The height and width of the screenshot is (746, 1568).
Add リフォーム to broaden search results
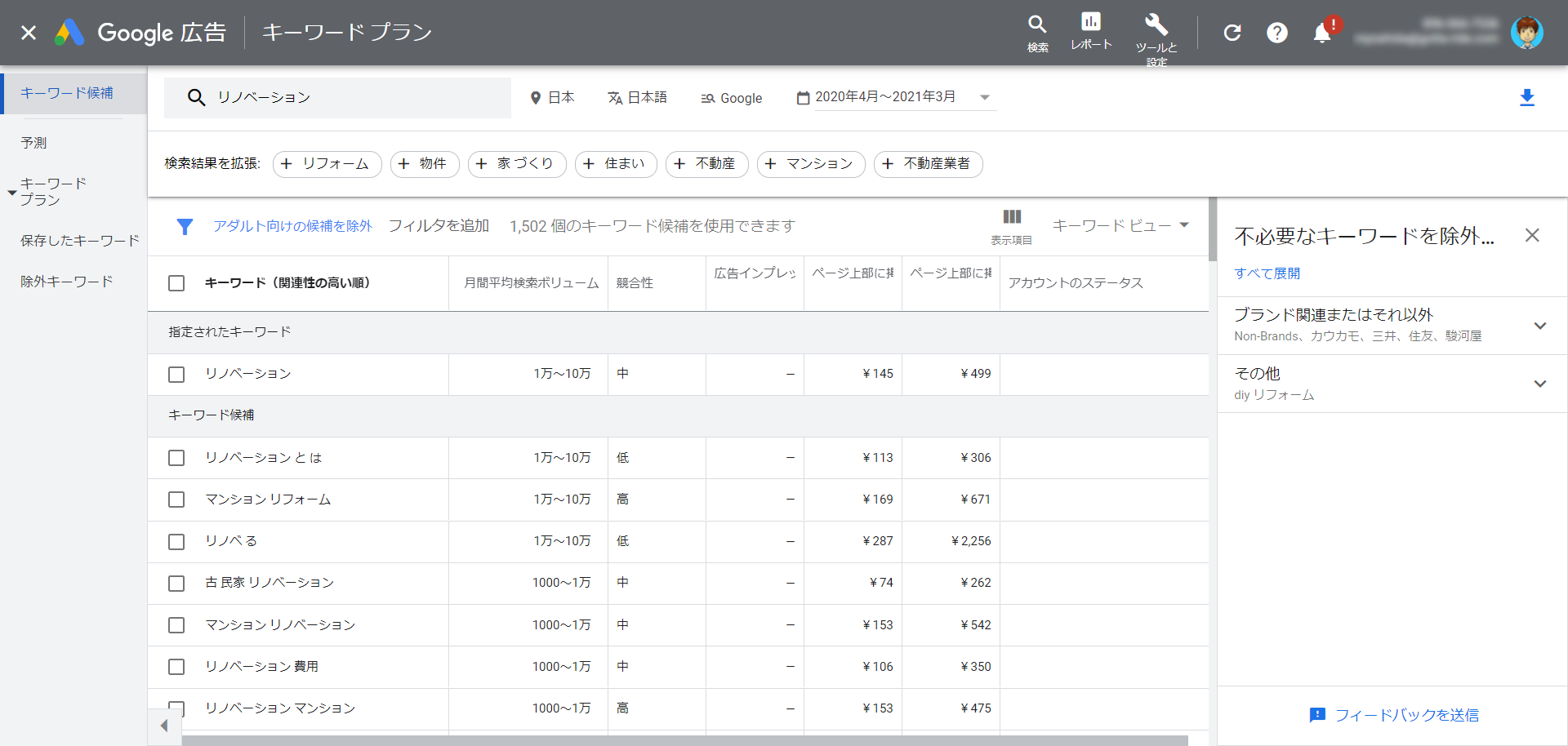(x=327, y=164)
